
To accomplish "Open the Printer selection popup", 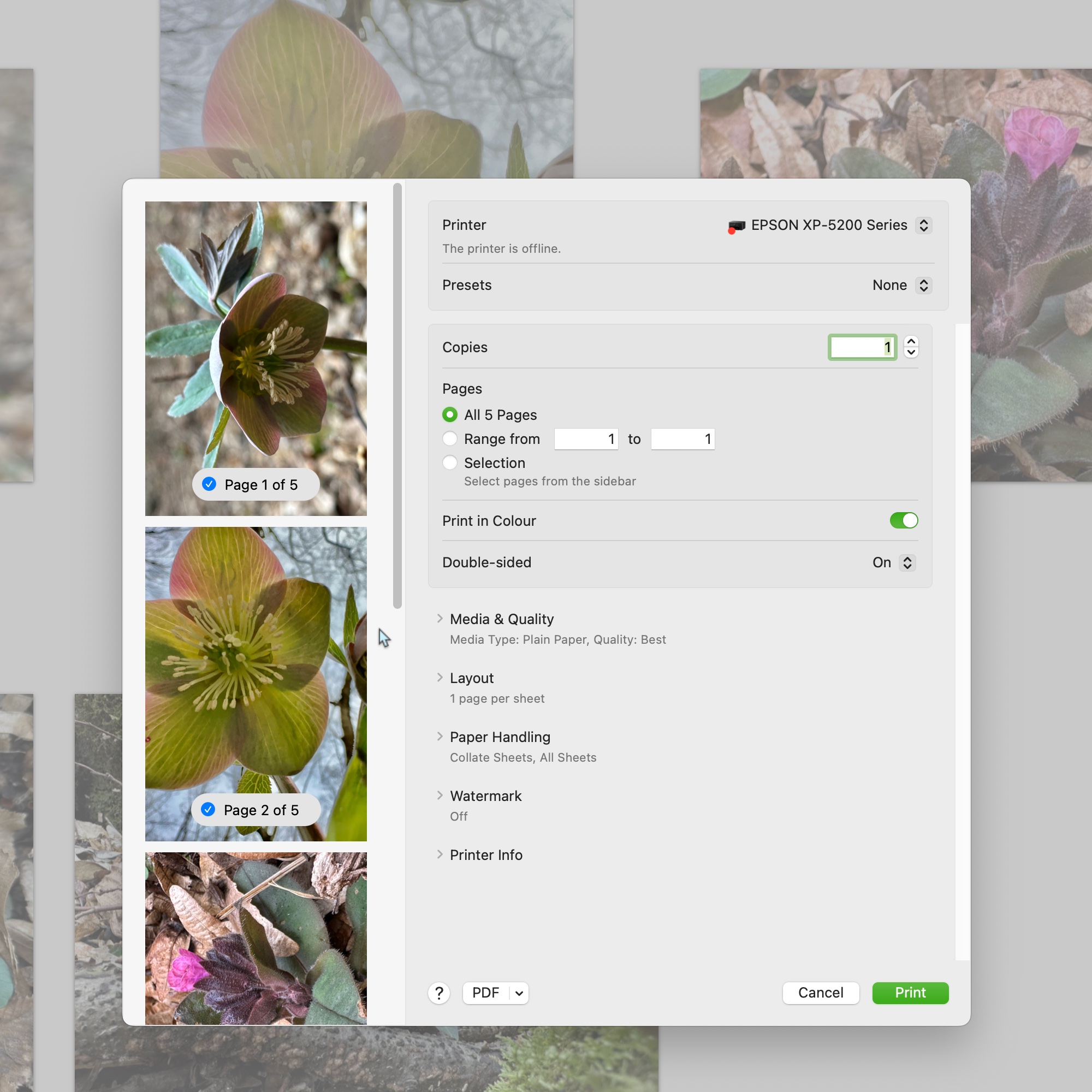I will 924,225.
